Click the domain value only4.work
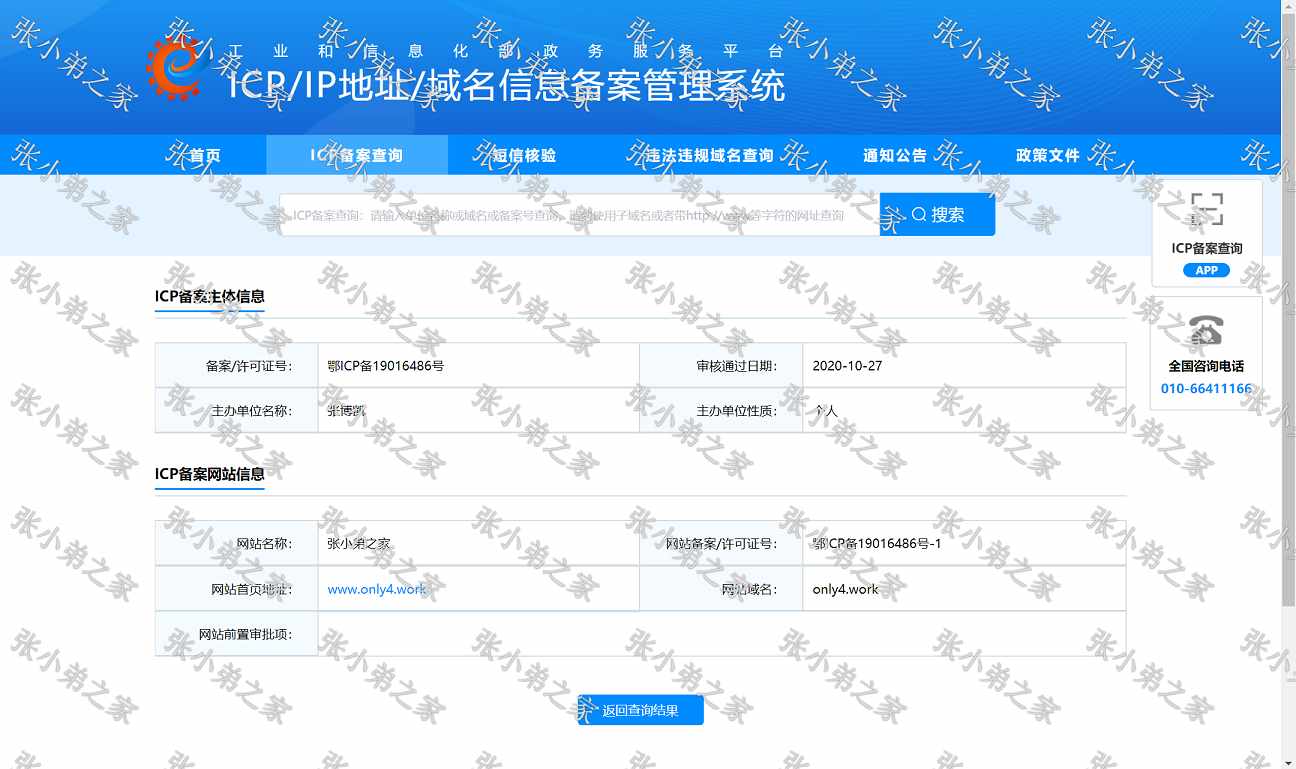 (845, 589)
